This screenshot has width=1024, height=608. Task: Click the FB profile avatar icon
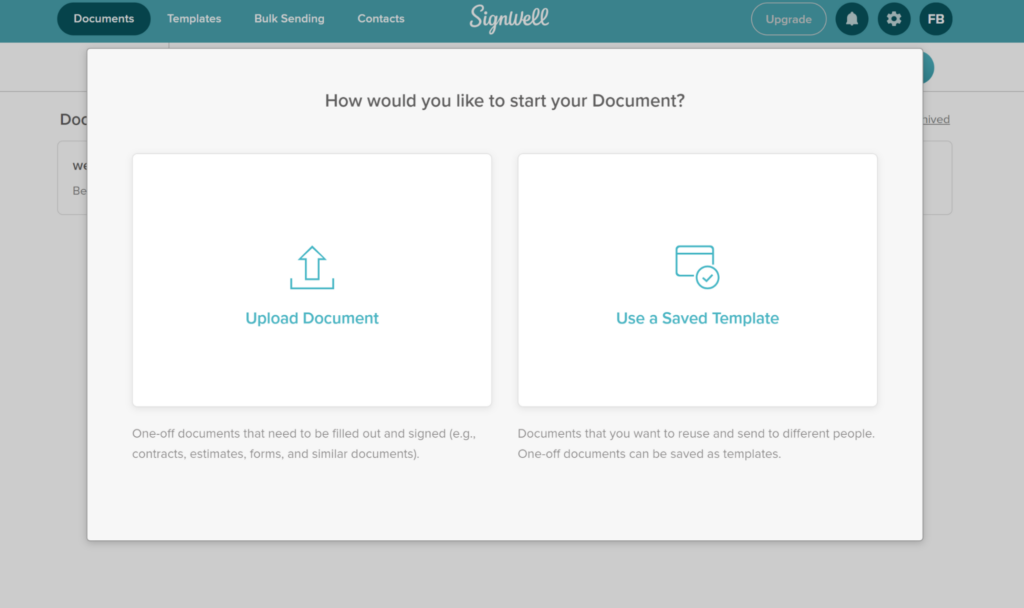tap(936, 19)
